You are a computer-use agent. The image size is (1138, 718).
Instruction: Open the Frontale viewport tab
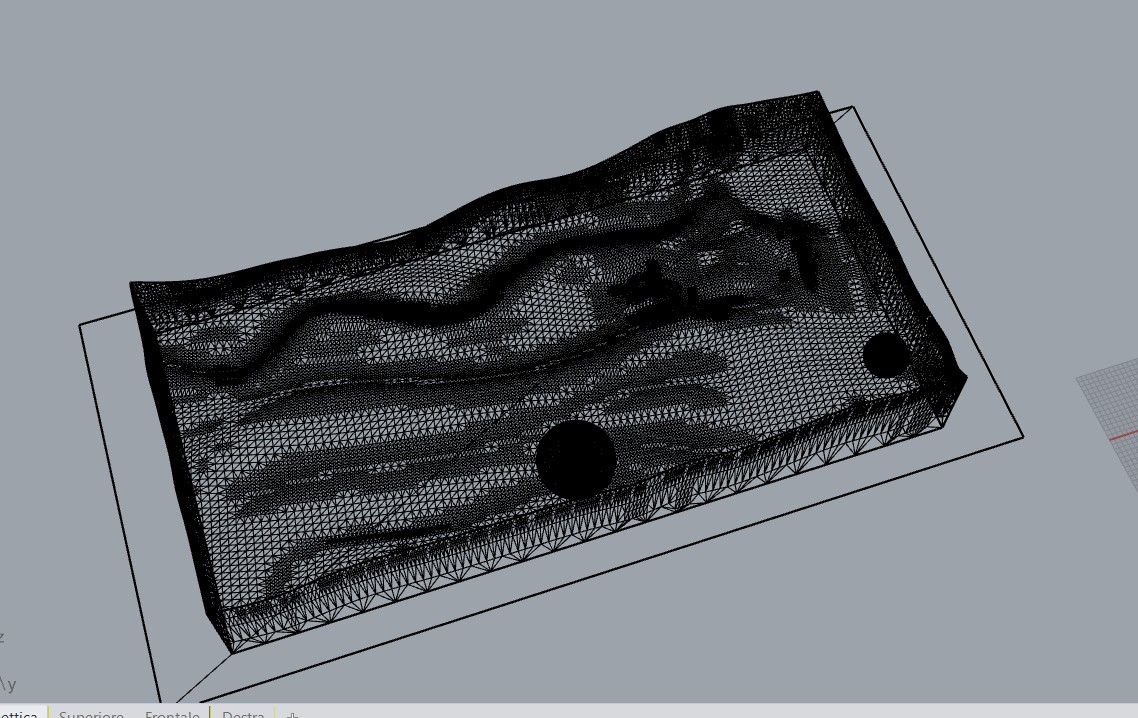tap(172, 713)
